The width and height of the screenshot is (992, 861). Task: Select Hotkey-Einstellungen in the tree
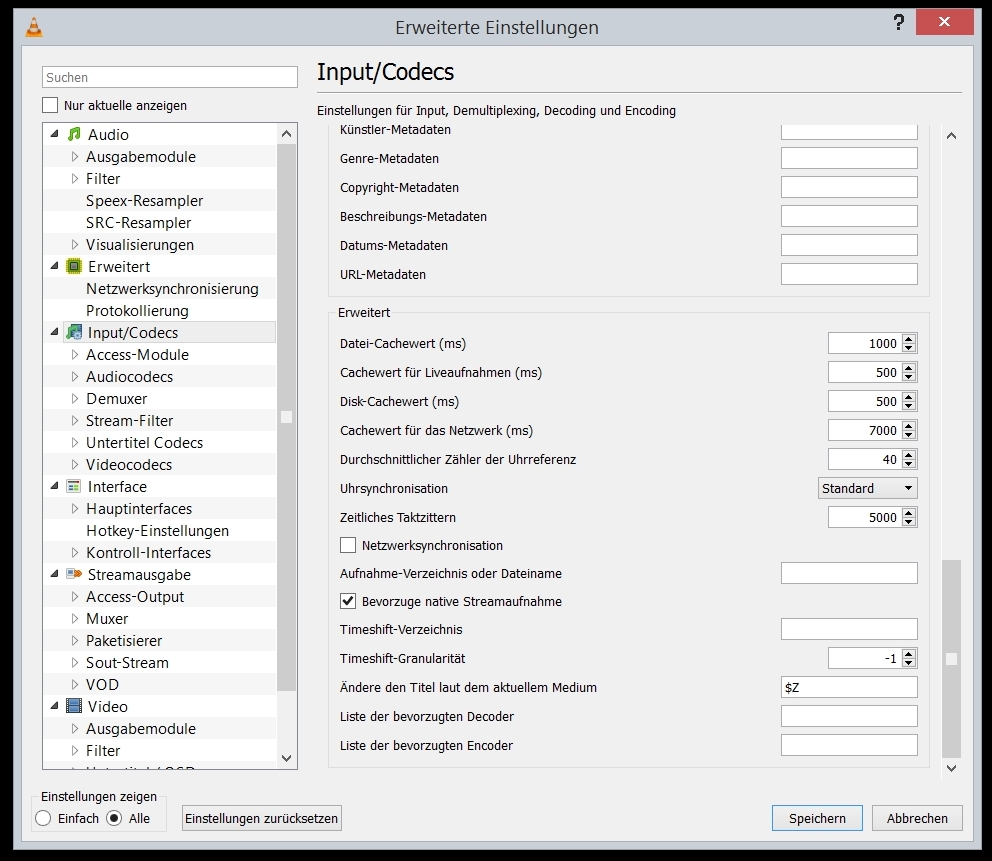(x=158, y=531)
